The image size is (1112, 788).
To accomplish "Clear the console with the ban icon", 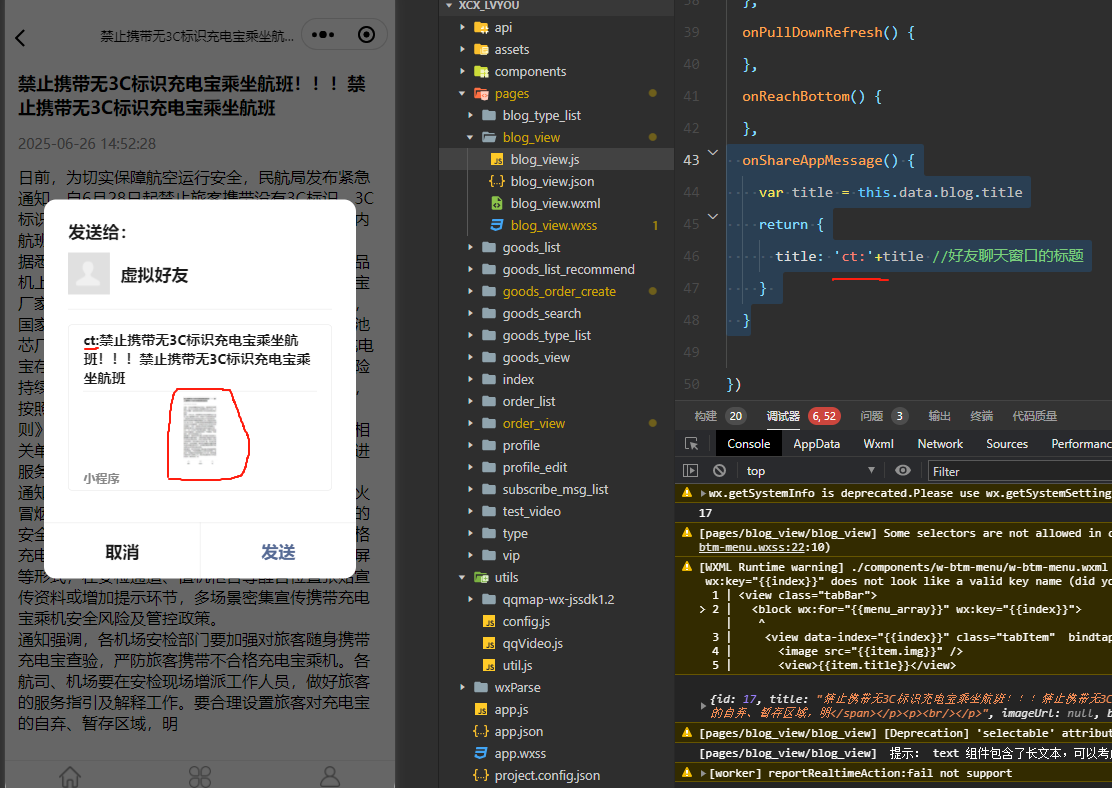I will coord(719,471).
